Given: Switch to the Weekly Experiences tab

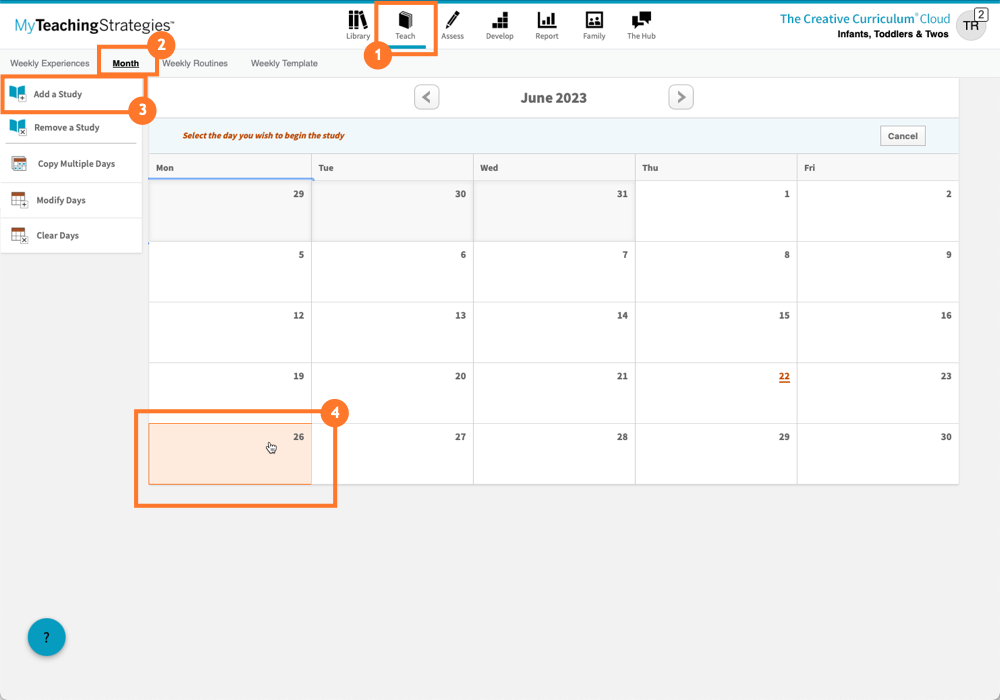Looking at the screenshot, I should click(50, 62).
